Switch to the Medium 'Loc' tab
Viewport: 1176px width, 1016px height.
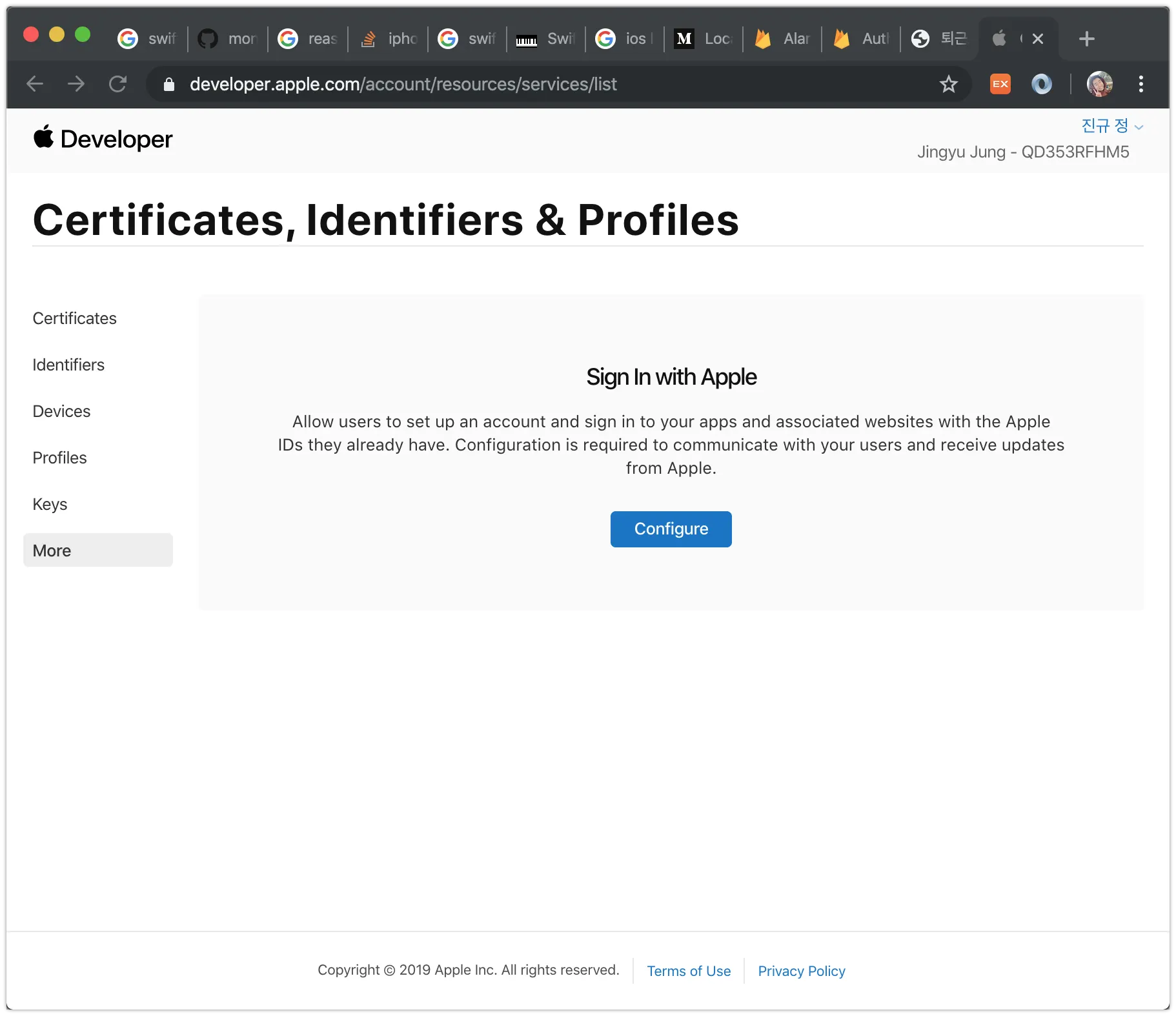click(704, 39)
